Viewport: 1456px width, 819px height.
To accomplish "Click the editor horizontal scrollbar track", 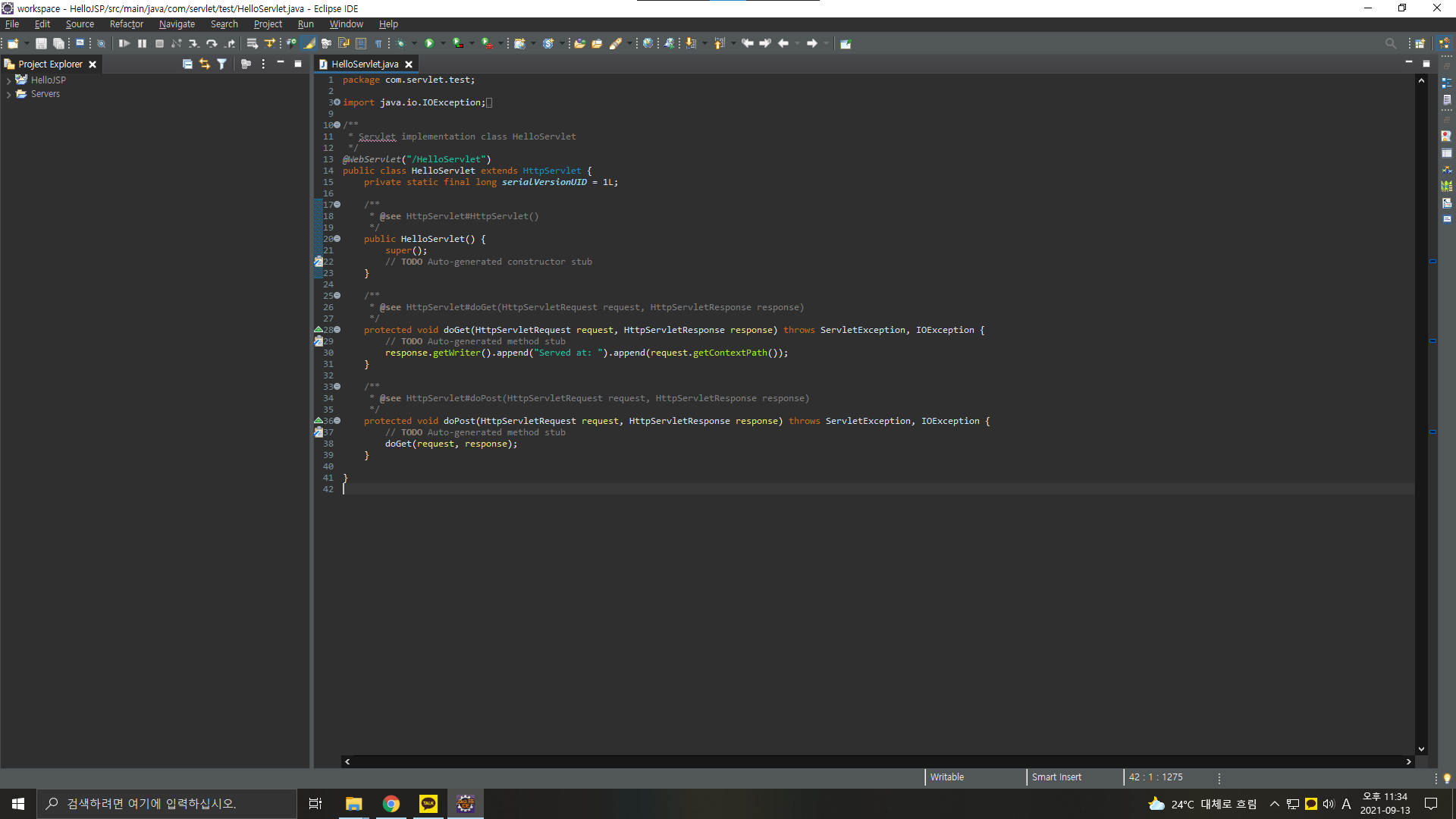I will pos(872,762).
